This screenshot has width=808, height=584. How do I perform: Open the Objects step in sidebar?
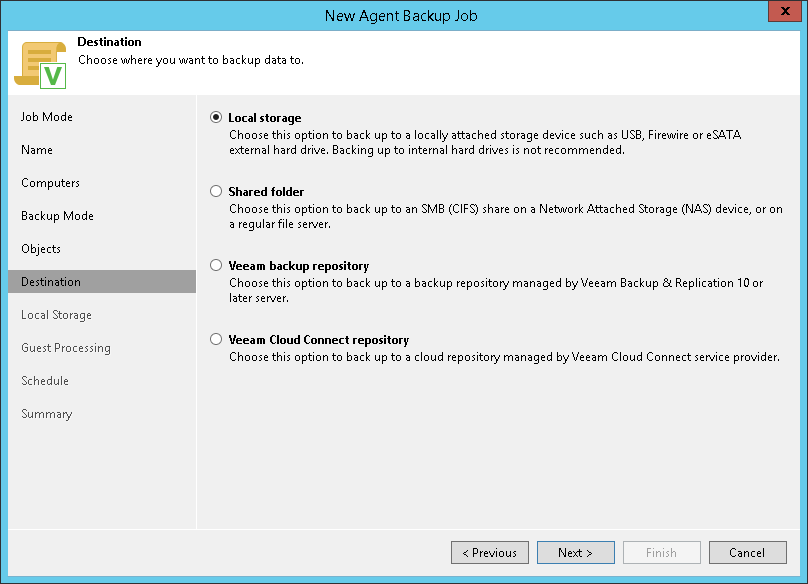click(41, 249)
